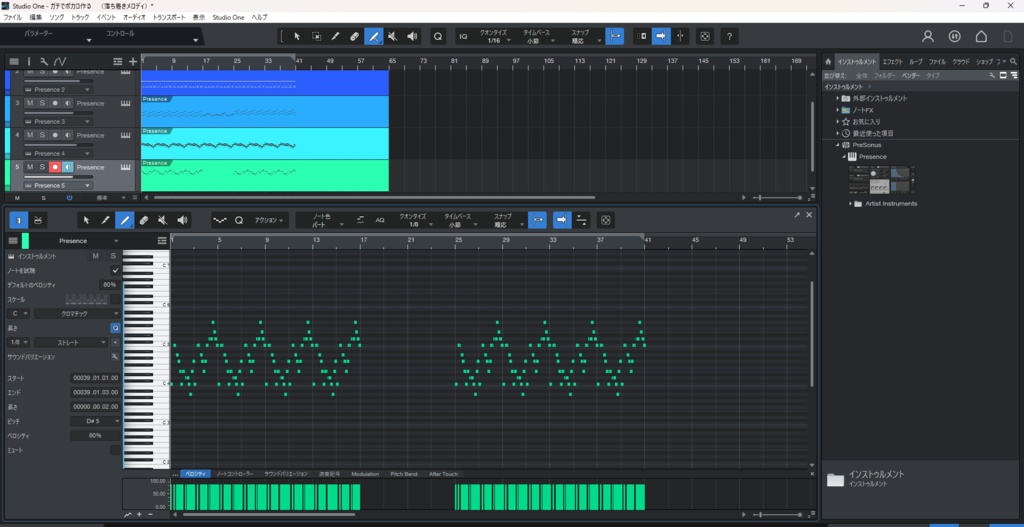Solo the editor instrument with S button
Image resolution: width=1024 pixels, height=527 pixels.
point(113,256)
